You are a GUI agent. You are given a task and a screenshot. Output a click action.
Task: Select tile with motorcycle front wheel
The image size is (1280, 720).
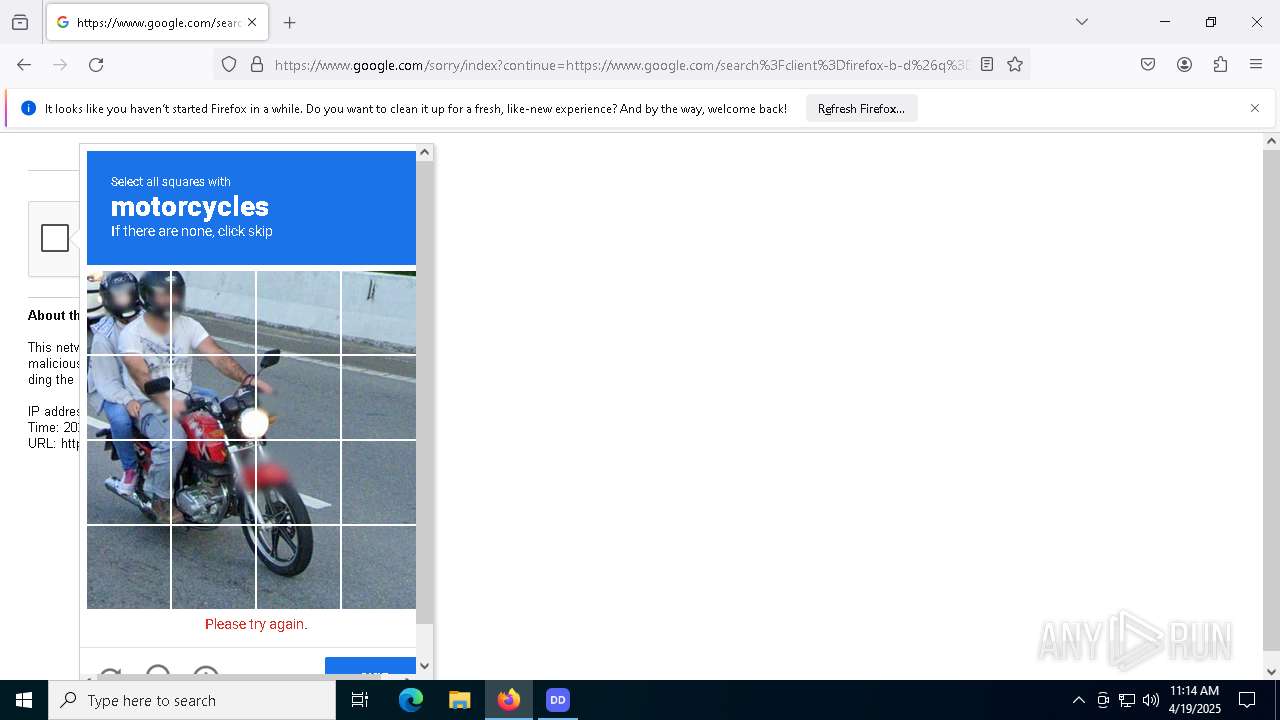(298, 567)
